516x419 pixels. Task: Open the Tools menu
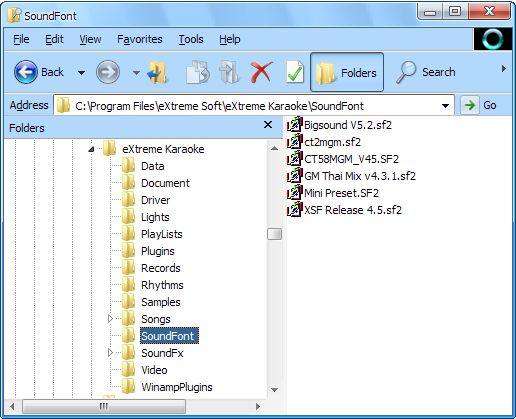(191, 39)
